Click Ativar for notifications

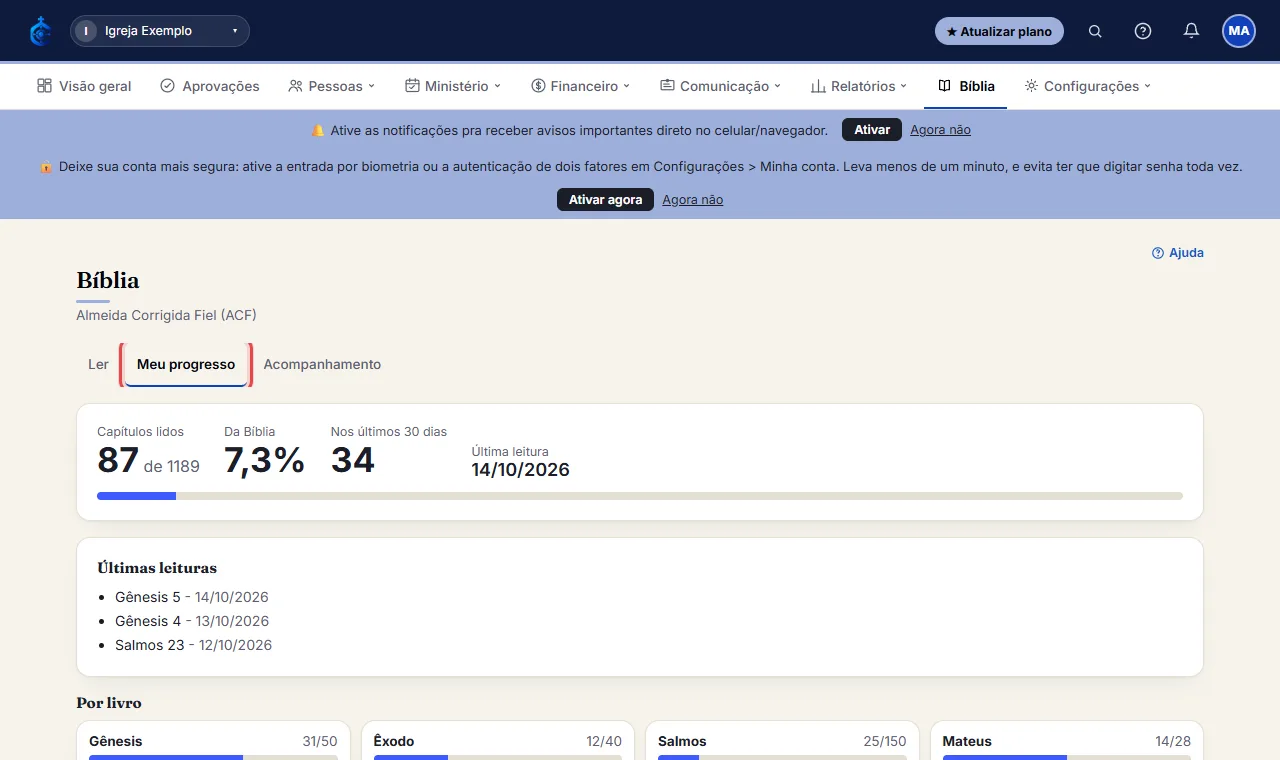pos(872,130)
